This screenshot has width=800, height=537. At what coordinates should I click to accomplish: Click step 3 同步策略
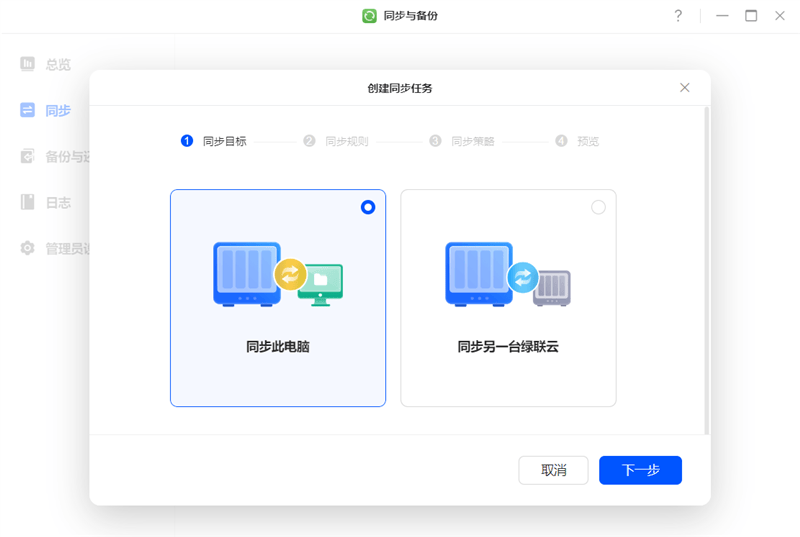(x=462, y=141)
